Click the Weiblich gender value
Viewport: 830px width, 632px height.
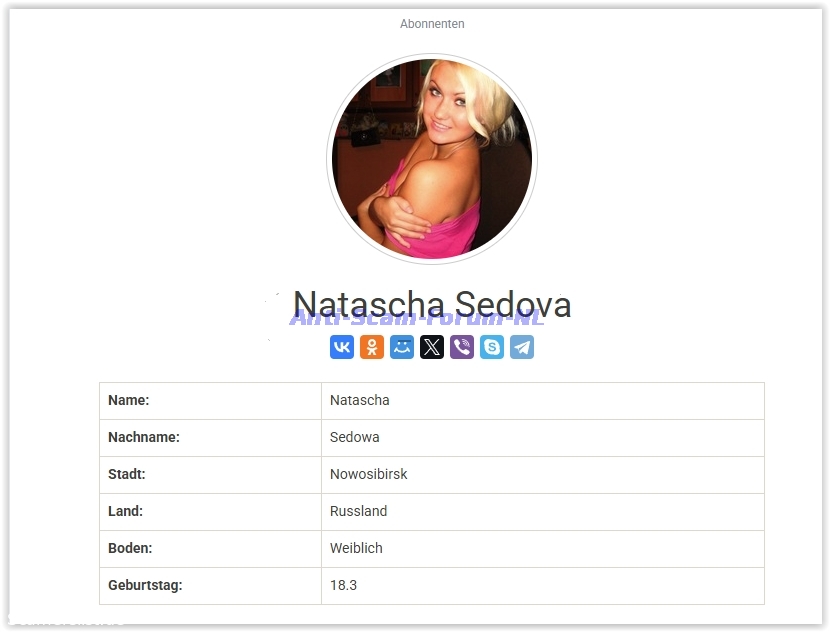point(356,548)
